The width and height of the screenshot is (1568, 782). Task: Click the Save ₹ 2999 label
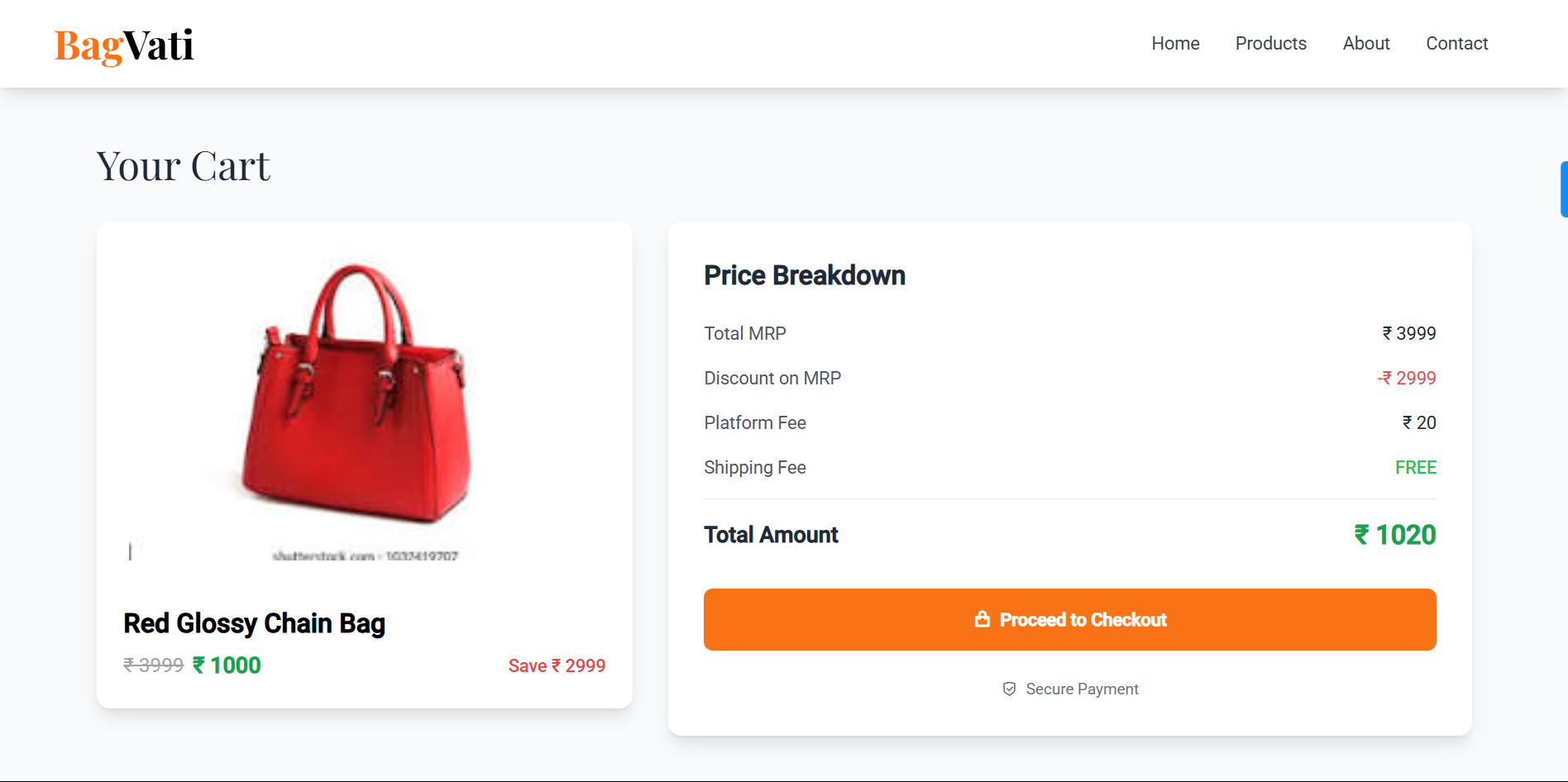tap(557, 665)
